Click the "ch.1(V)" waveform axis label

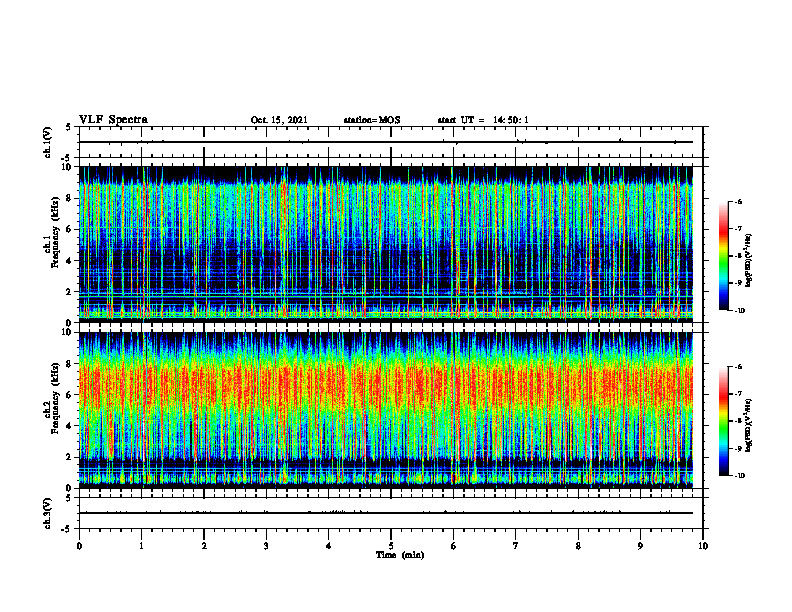47,142
